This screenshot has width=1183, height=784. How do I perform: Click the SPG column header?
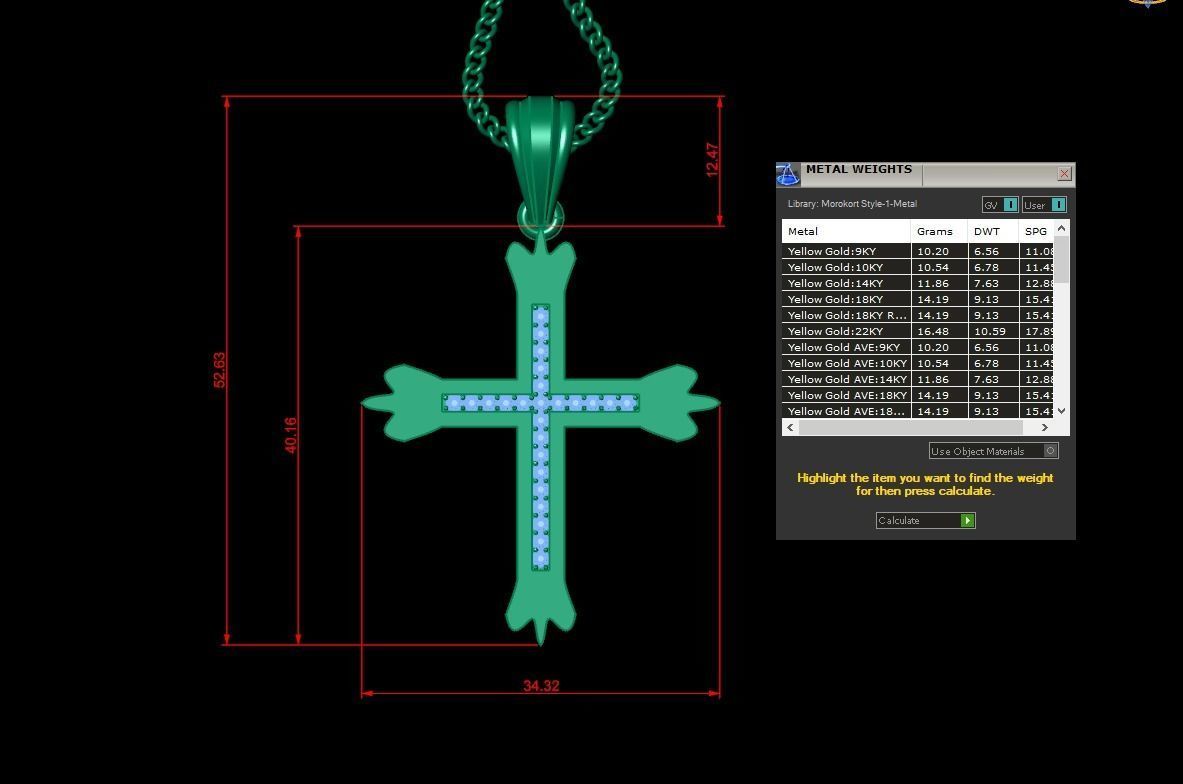[x=1036, y=231]
